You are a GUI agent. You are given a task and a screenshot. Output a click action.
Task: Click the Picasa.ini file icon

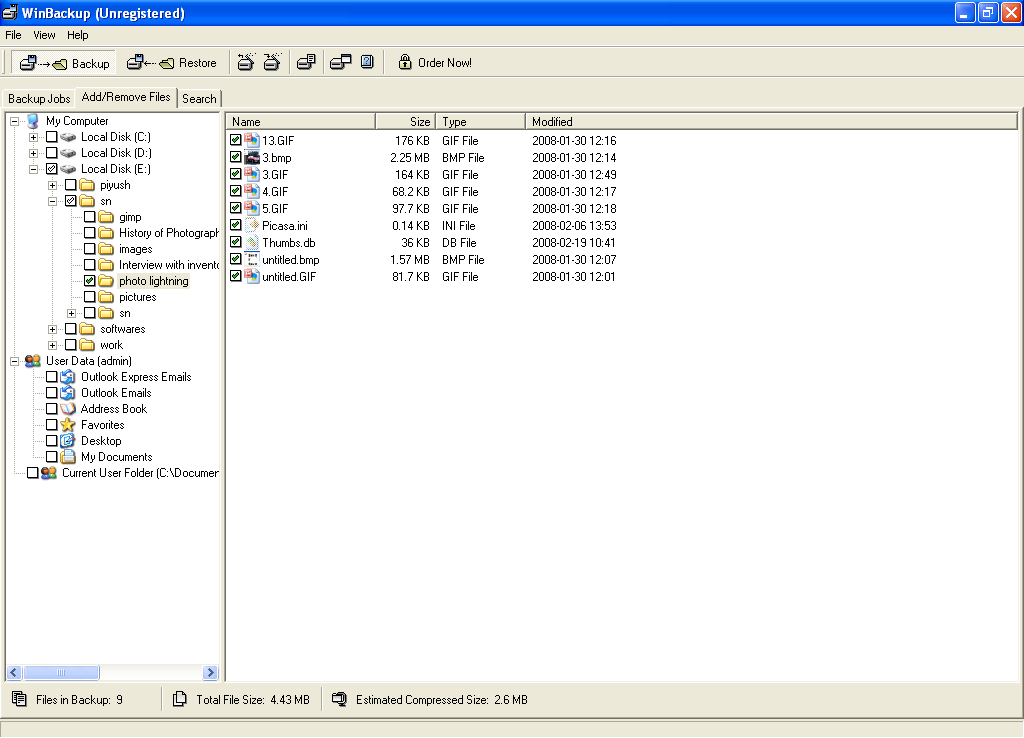(252, 225)
